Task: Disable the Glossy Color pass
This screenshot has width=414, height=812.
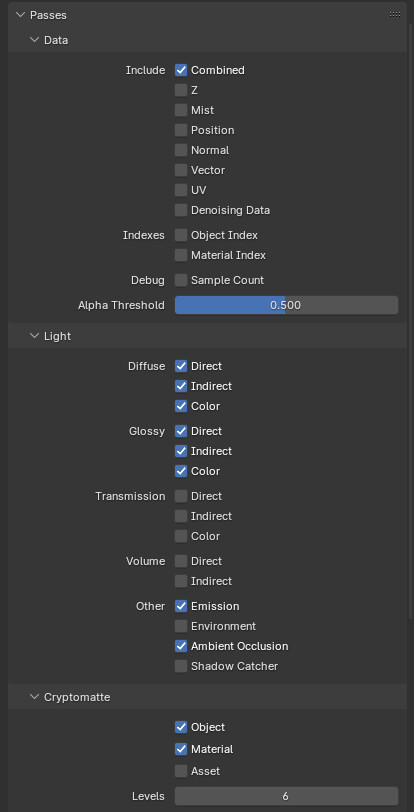Action: pos(181,471)
